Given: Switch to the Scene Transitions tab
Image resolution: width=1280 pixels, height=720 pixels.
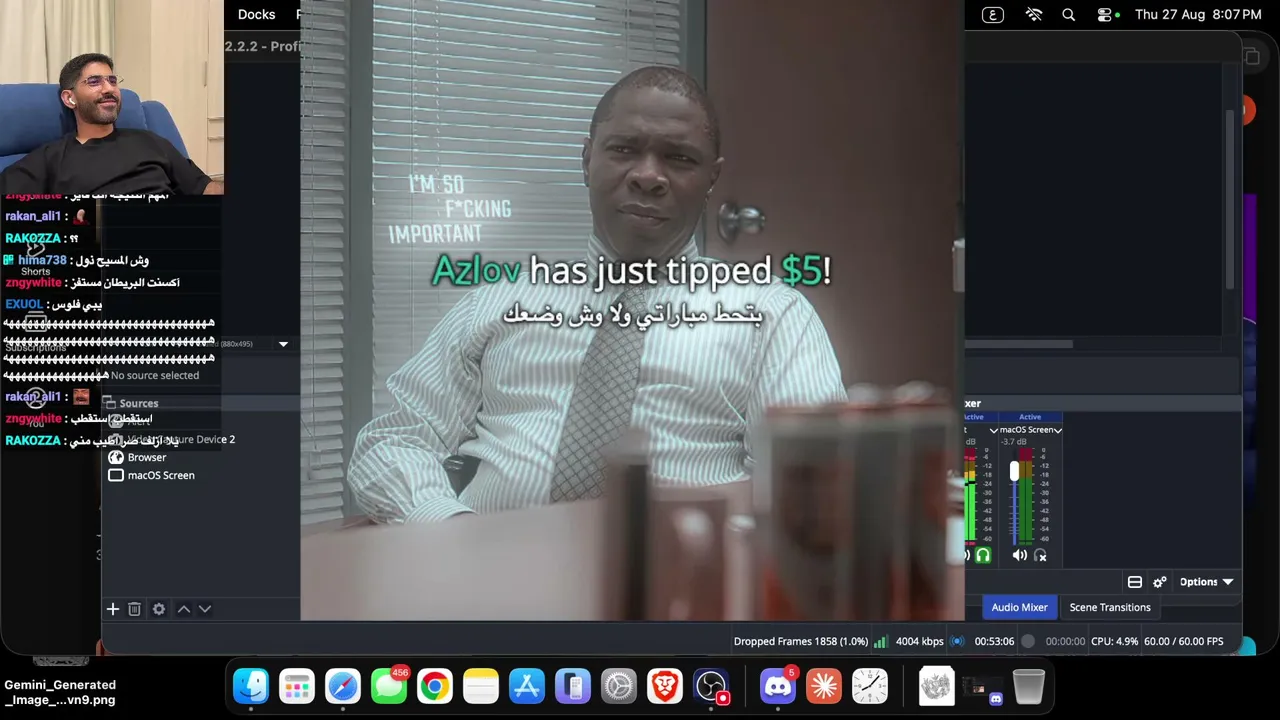Looking at the screenshot, I should [x=1110, y=607].
